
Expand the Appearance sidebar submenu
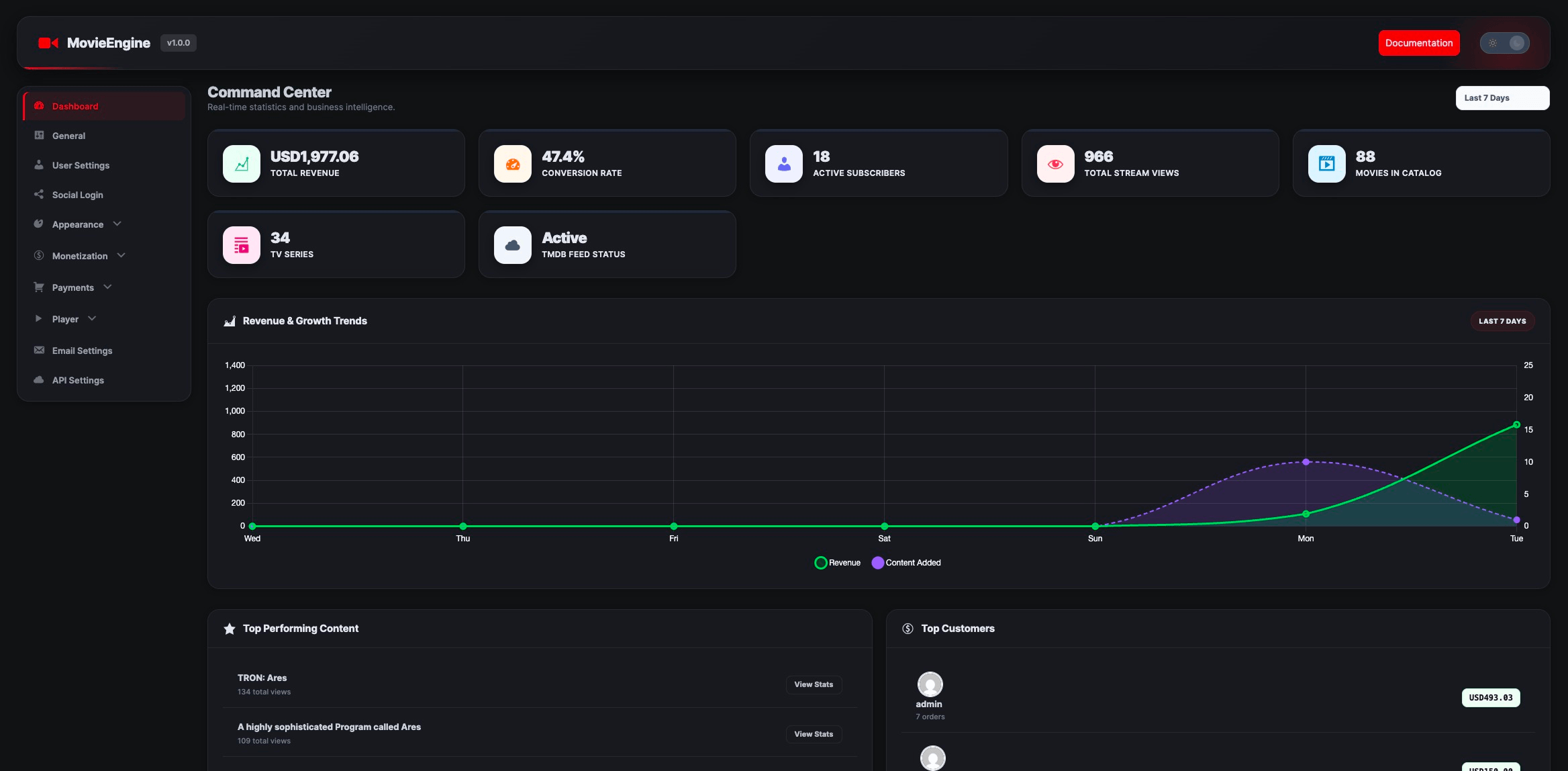tap(78, 224)
